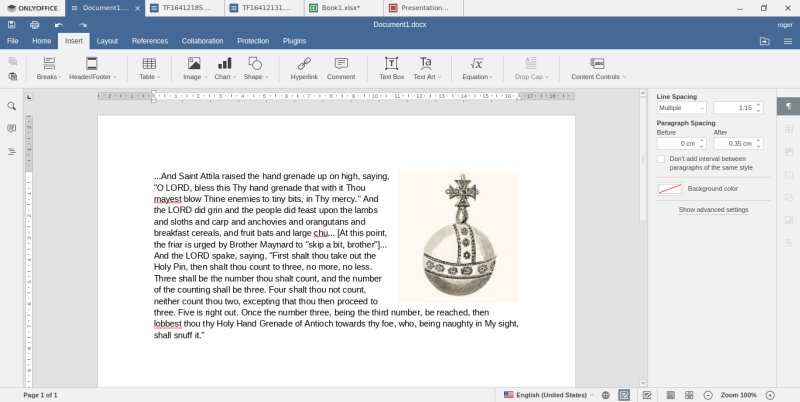The image size is (800, 402).
Task: Click the Before paragraph spacing field
Action: click(675, 143)
